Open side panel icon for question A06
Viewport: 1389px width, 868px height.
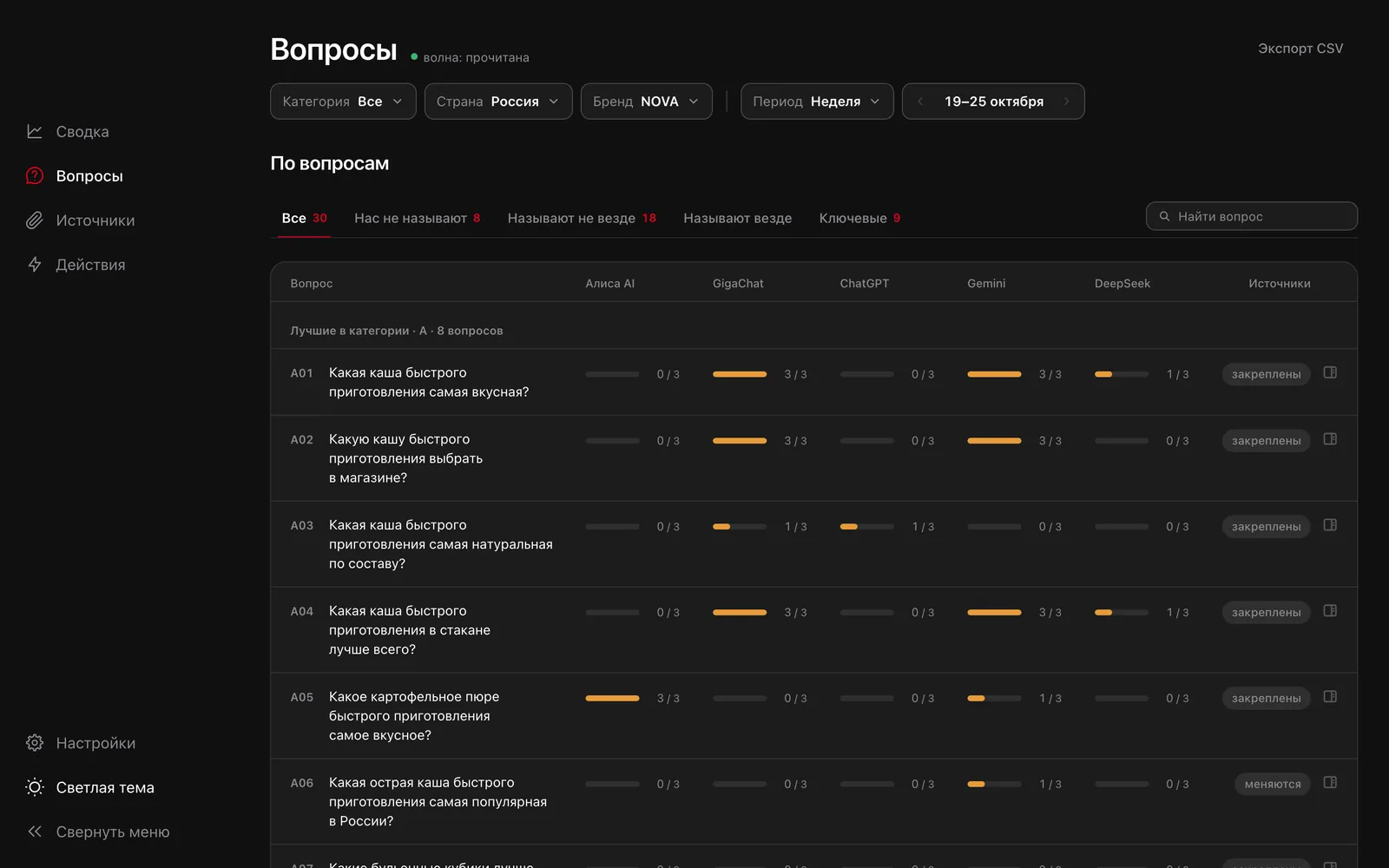[x=1330, y=783]
